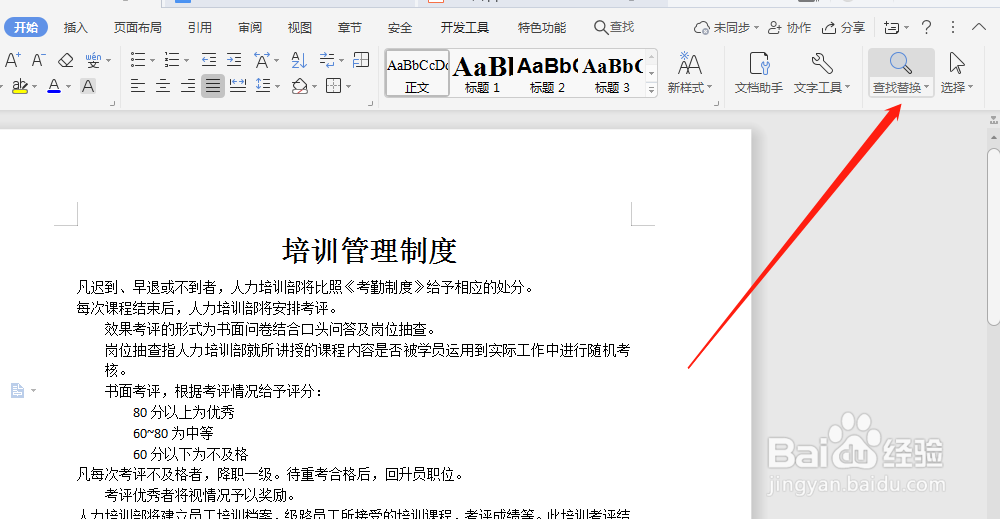
Task: Align paragraph text left
Action: tap(138, 86)
